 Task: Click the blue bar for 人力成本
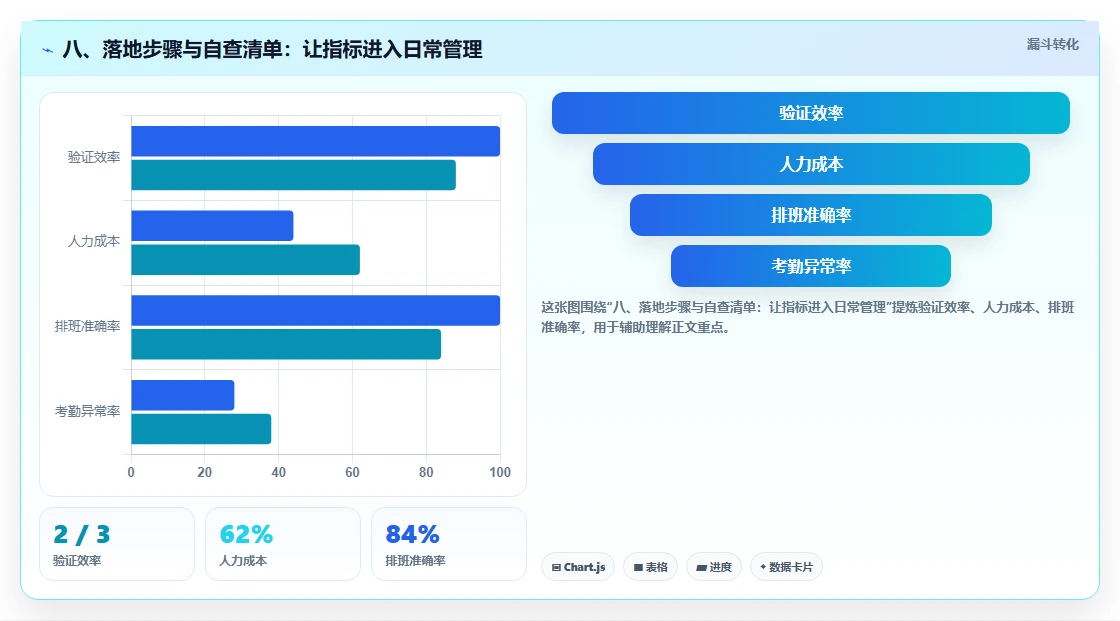coord(212,226)
